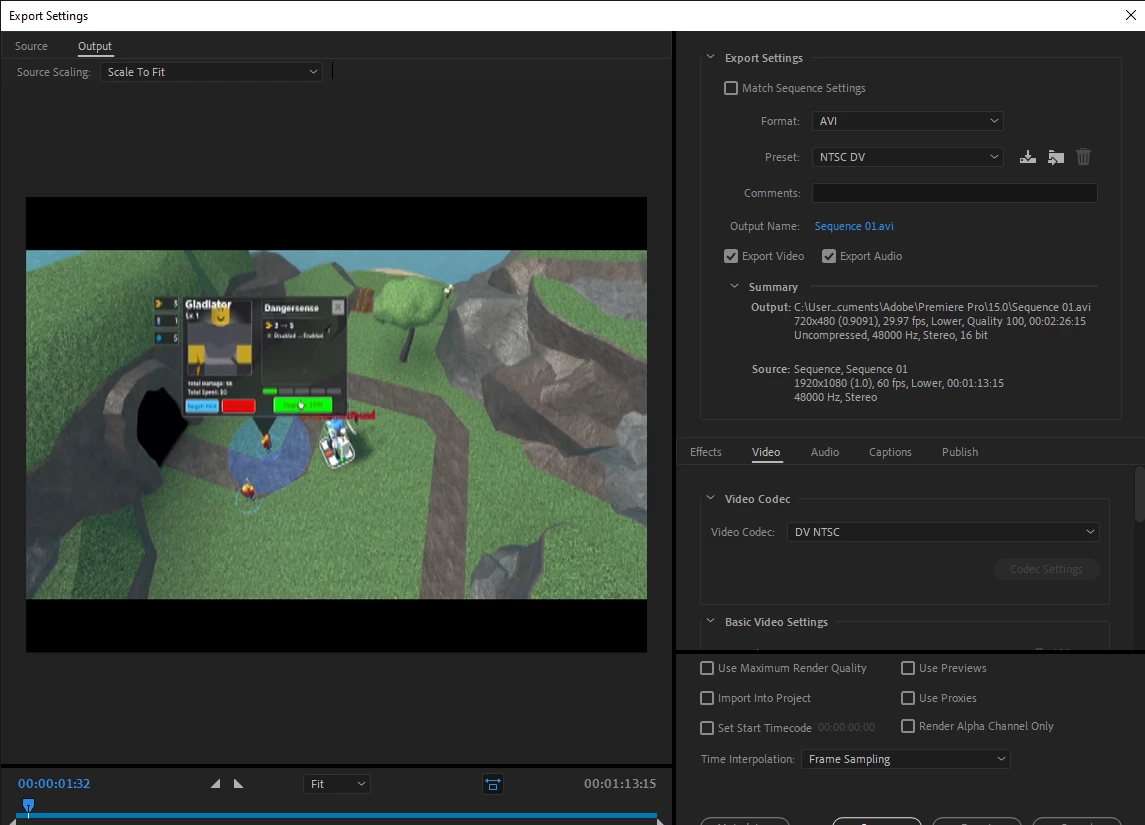Click the Delete Preset trash icon
Screen dimensions: 1145x825
[x=1084, y=157]
